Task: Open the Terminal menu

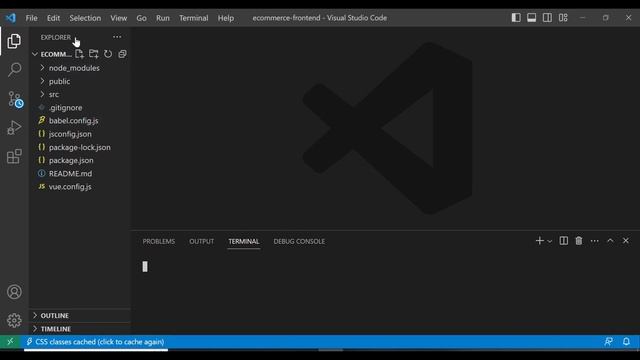Action: pos(193,18)
